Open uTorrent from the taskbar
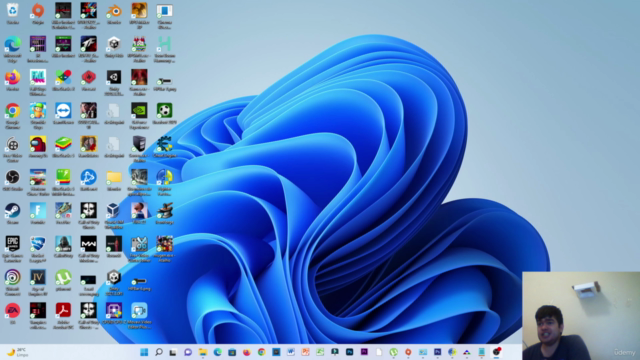 pyautogui.click(x=393, y=352)
